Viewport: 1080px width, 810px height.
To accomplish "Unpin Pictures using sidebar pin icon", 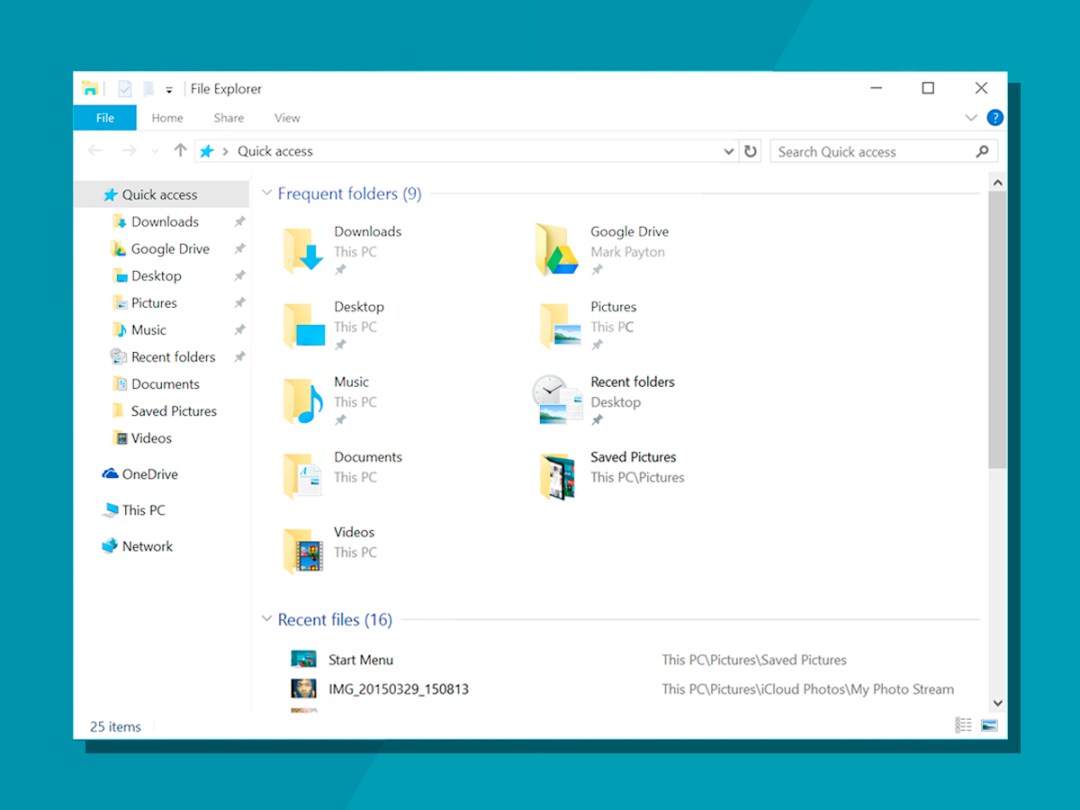I will pos(239,302).
